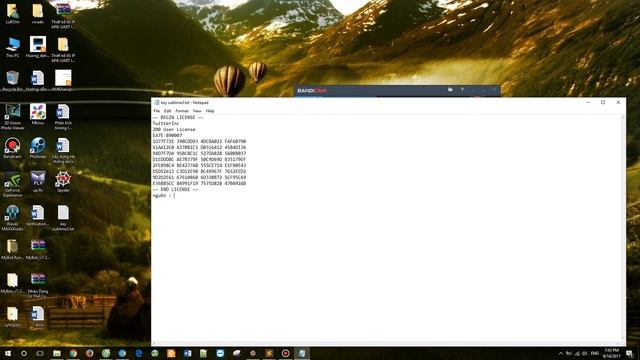Click the 'EA7E-890007' line in Notepad
The width and height of the screenshot is (640, 360).
coord(167,136)
